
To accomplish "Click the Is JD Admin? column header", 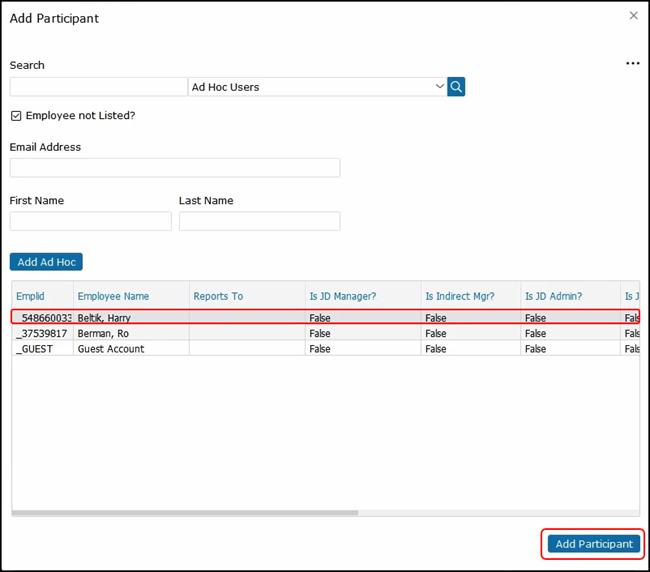I will [553, 296].
